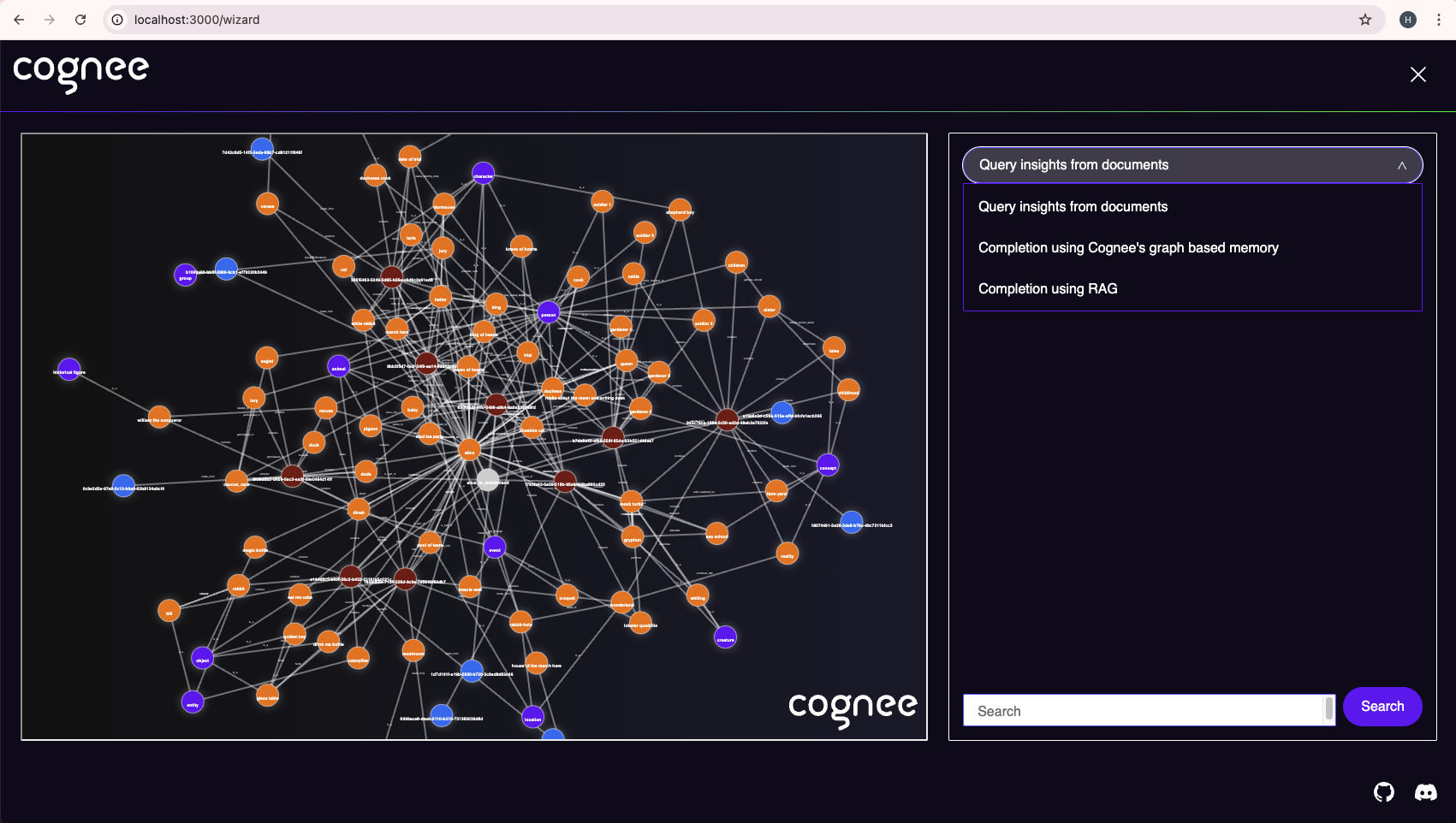Viewport: 1456px width, 823px height.
Task: Select the 'childhood' node
Action: pyautogui.click(x=848, y=390)
